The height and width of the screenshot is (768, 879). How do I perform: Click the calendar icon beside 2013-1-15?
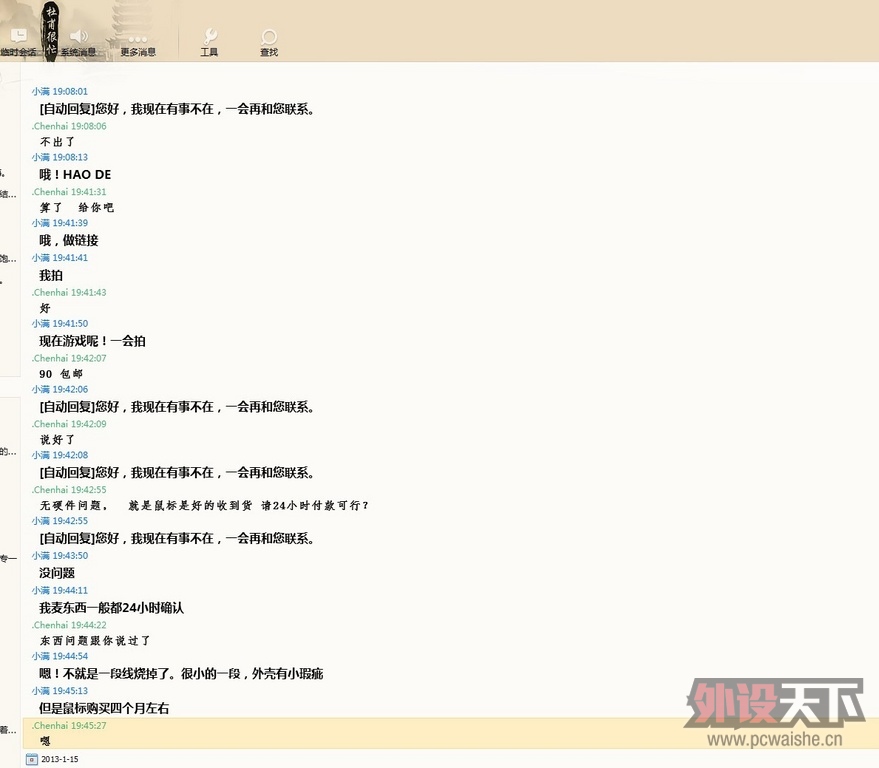[32, 759]
